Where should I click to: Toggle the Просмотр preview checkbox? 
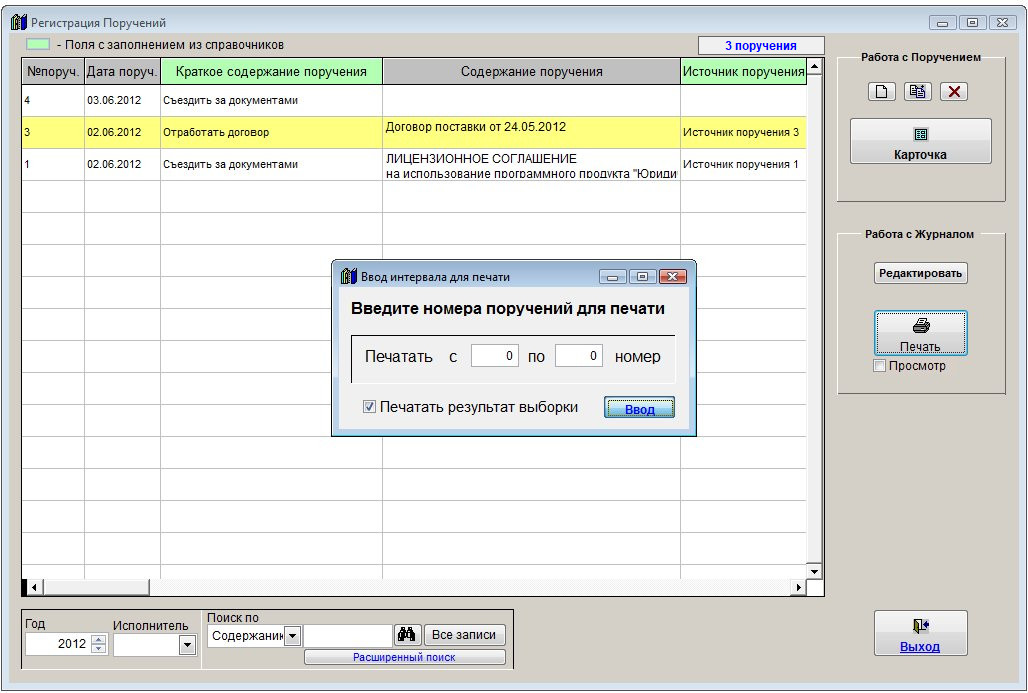coord(880,366)
